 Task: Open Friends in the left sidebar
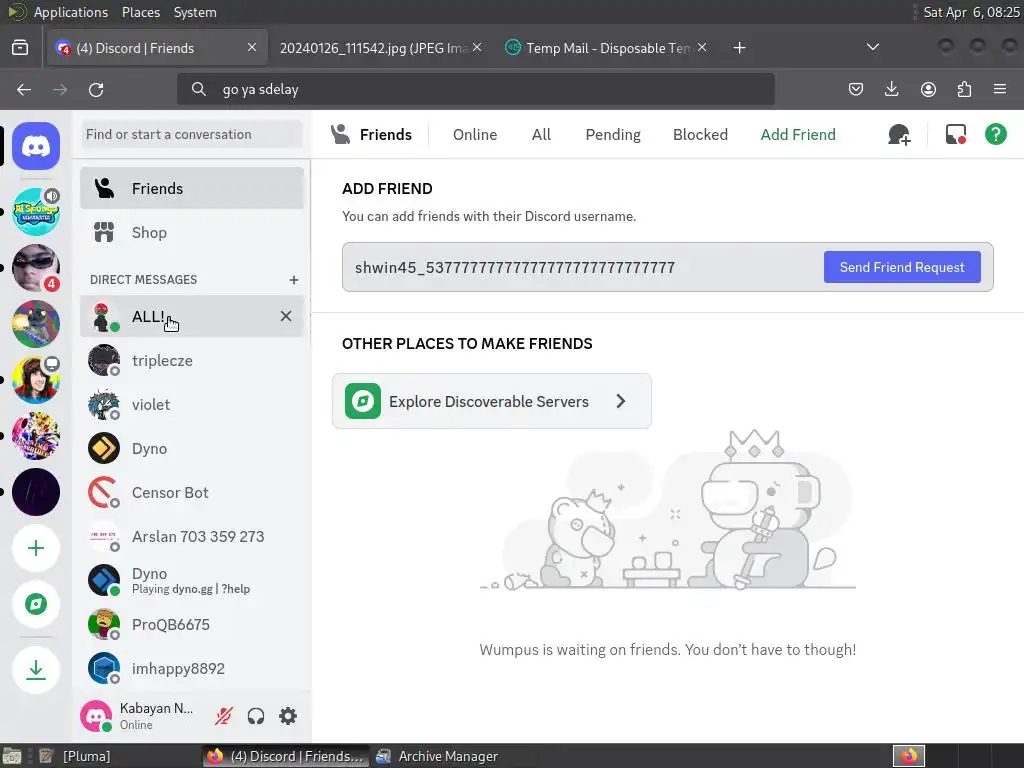pyautogui.click(x=192, y=188)
